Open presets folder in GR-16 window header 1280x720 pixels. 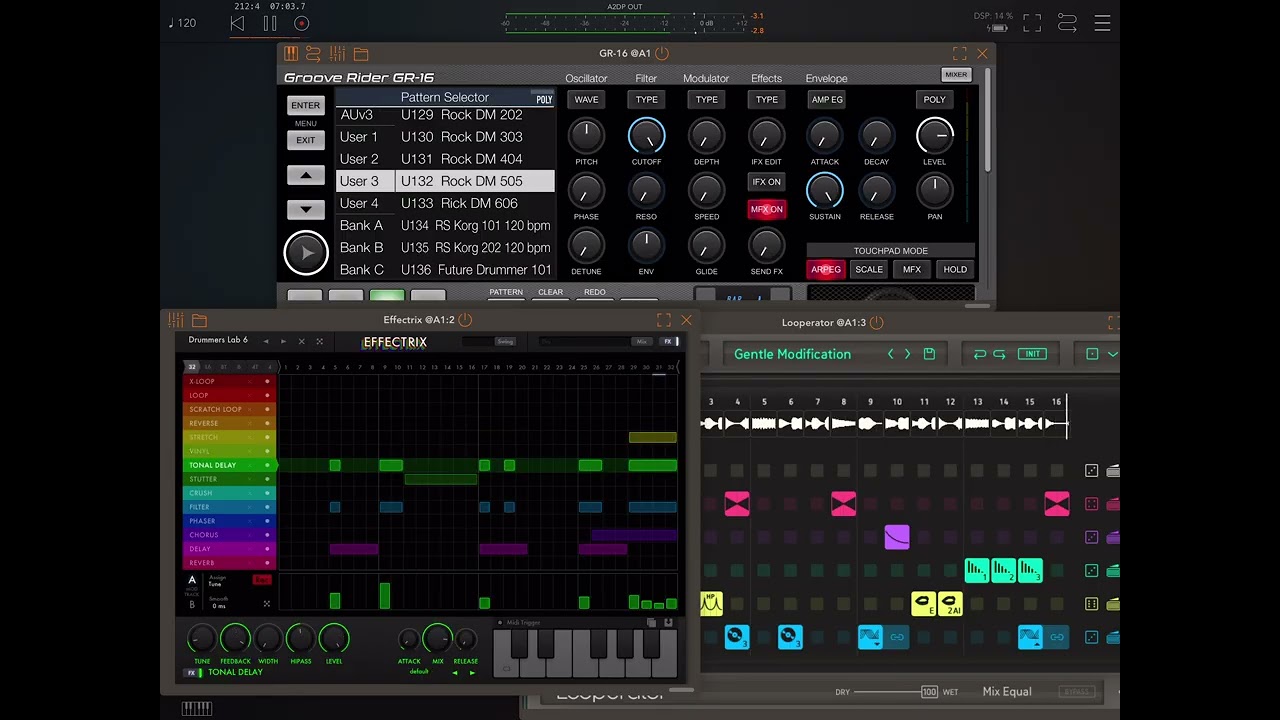(361, 54)
